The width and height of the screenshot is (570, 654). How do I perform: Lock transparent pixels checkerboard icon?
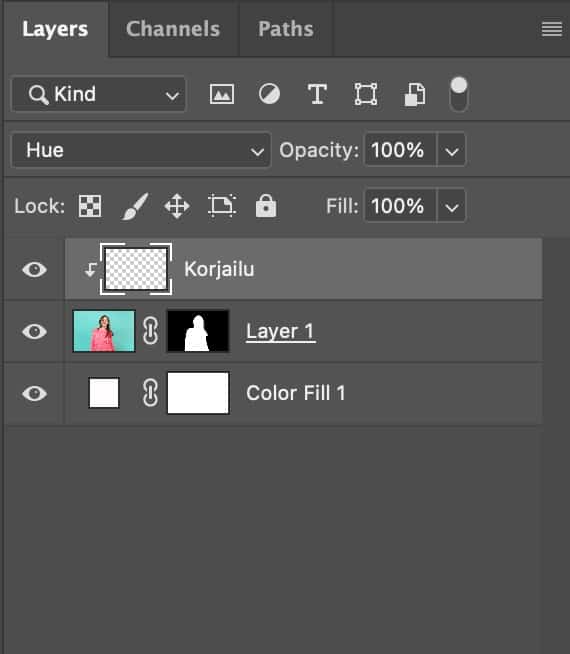90,206
